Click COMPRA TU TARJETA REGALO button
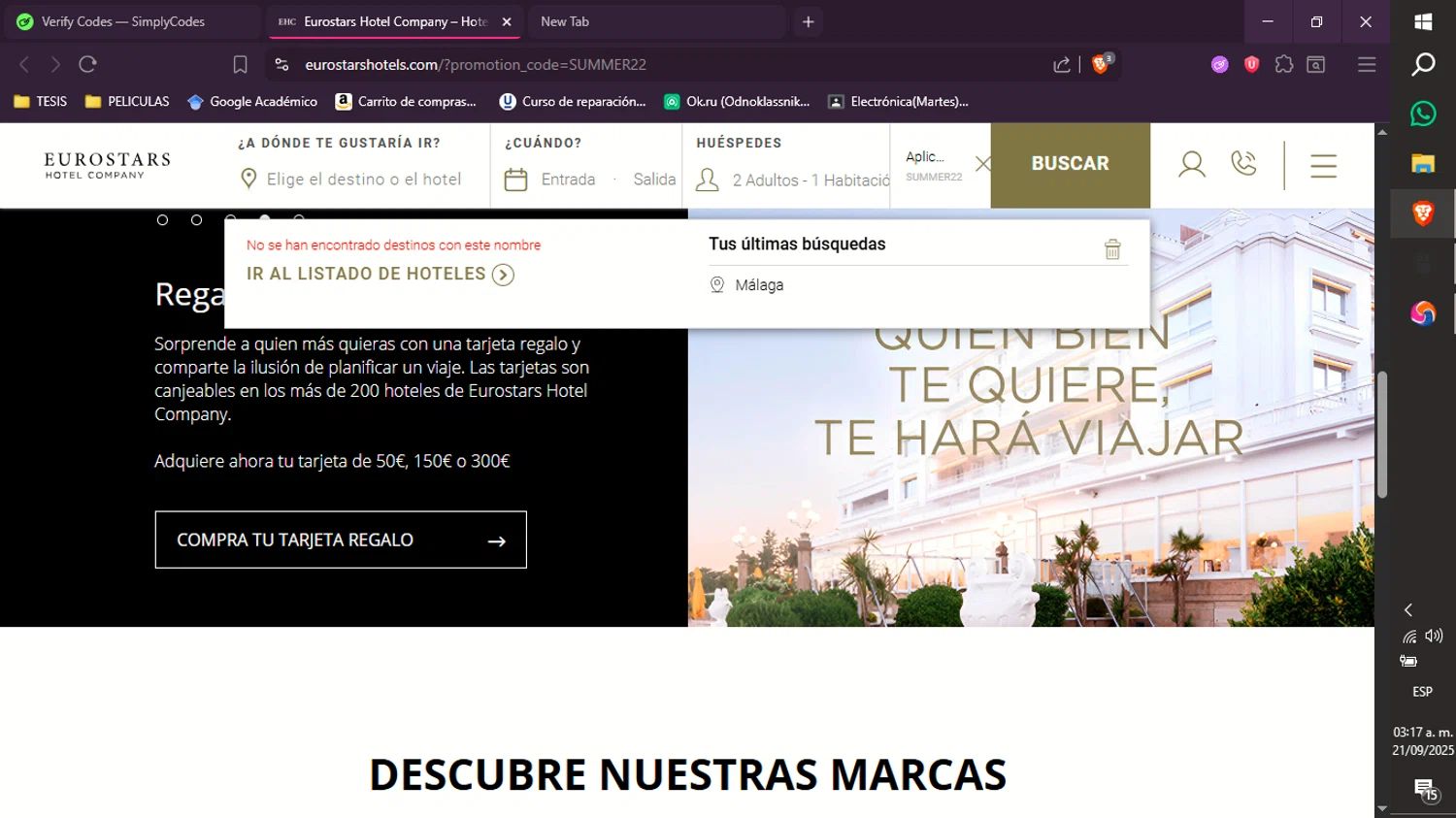The height and width of the screenshot is (818, 1456). coord(341,540)
